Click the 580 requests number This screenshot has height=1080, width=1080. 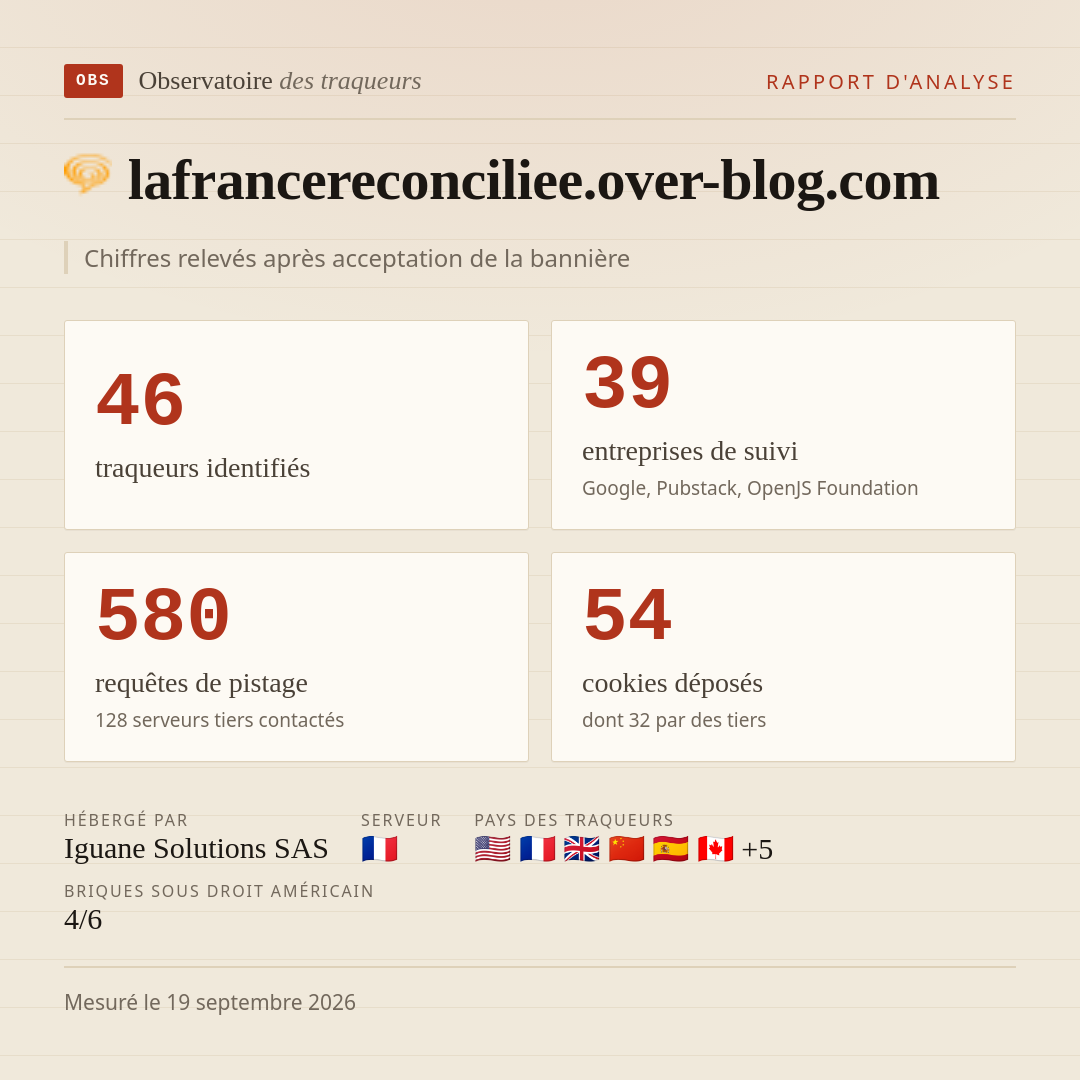point(163,614)
